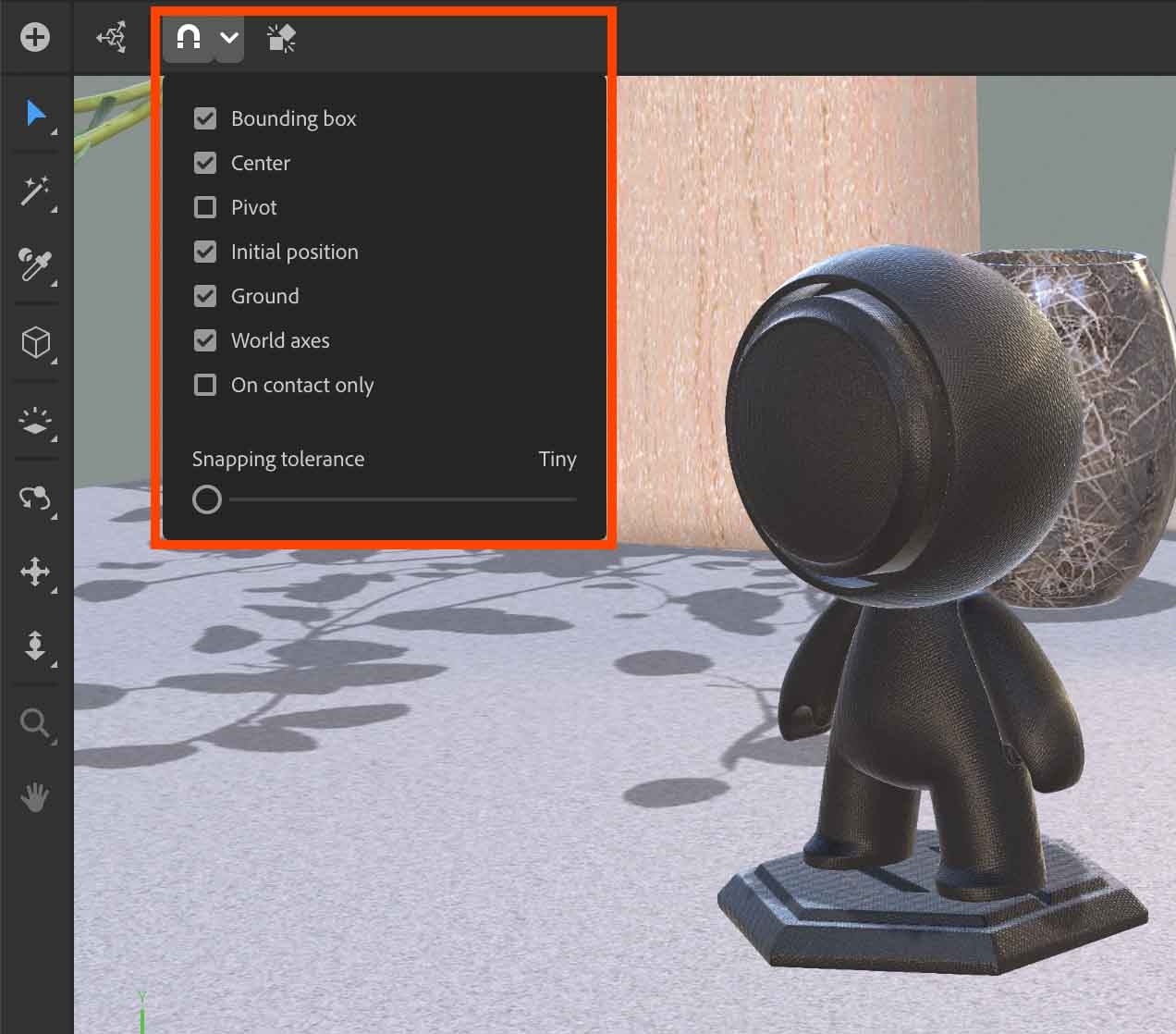Click the add object plus icon
Image resolution: width=1176 pixels, height=1034 pixels.
pos(35,37)
